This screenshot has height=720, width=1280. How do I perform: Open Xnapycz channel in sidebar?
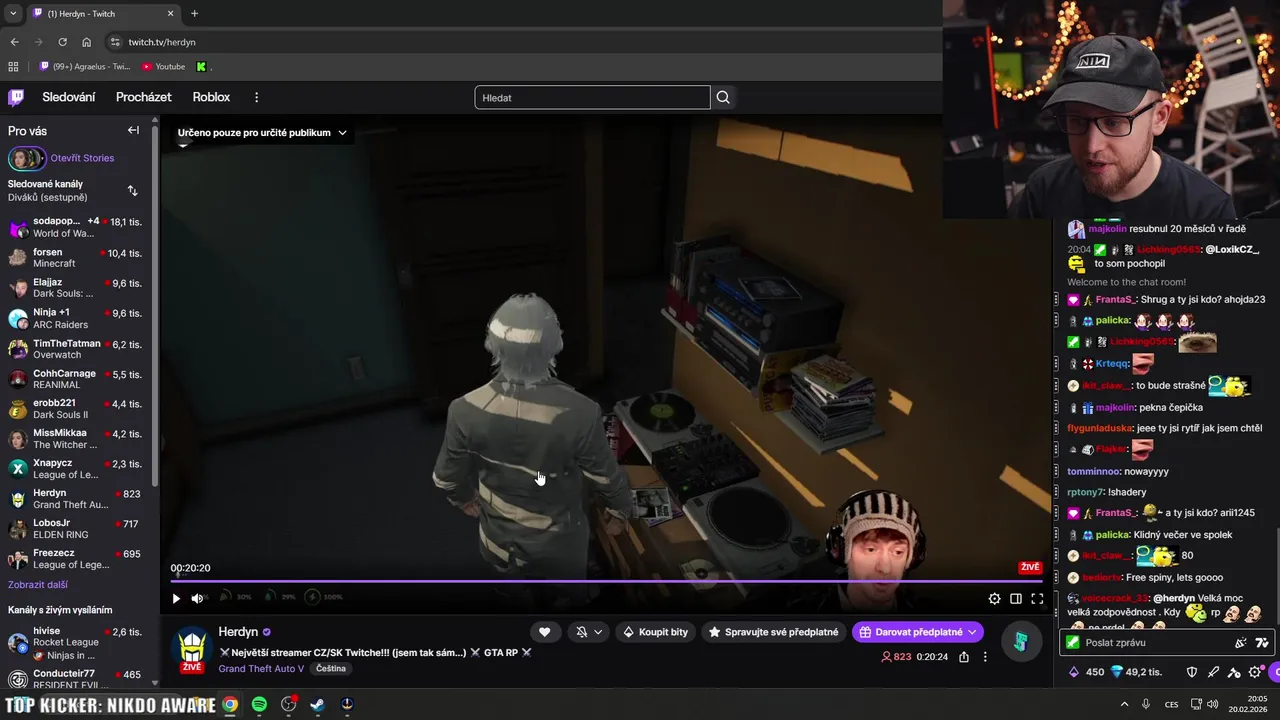coord(75,468)
